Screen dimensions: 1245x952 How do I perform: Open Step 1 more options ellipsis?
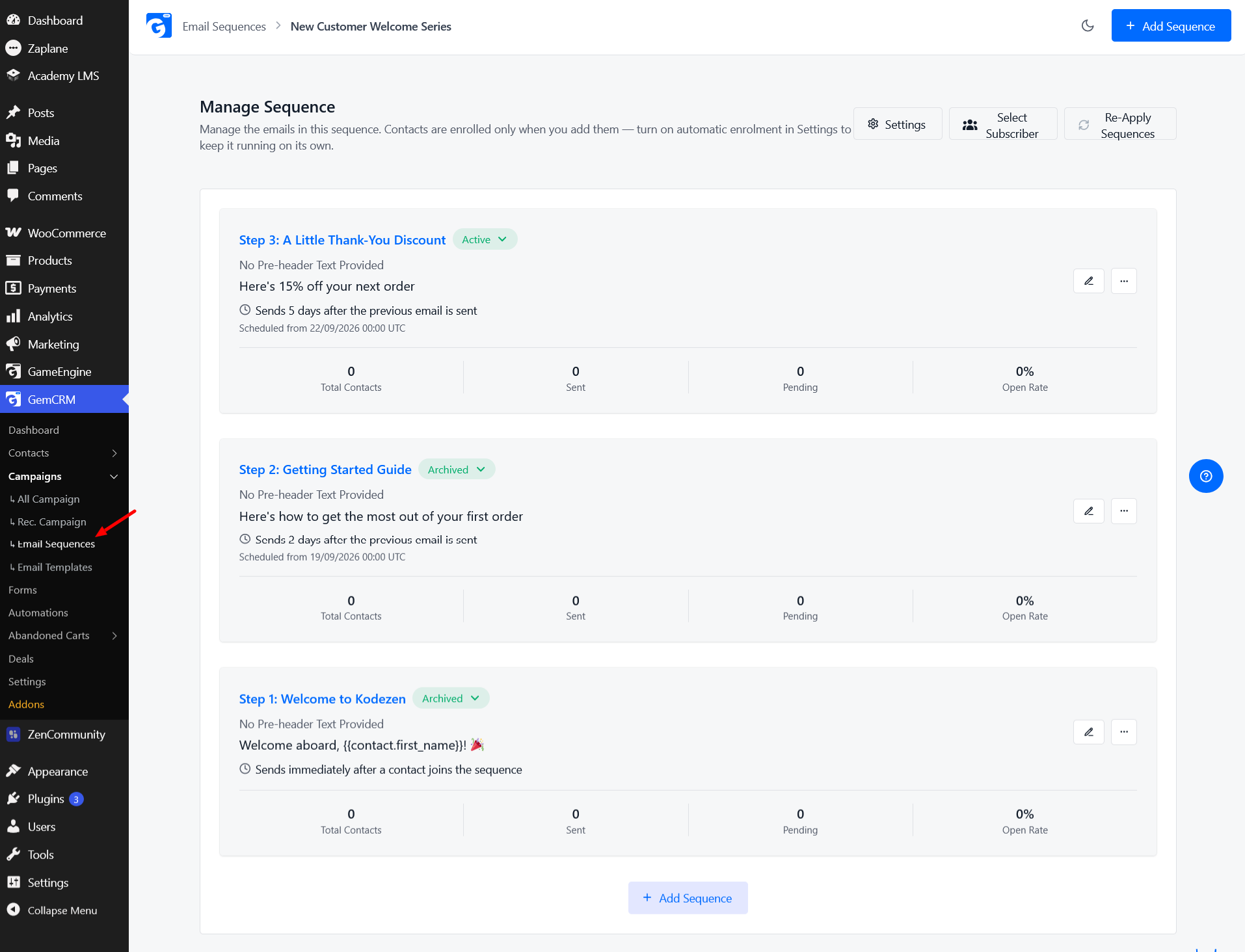(x=1124, y=732)
